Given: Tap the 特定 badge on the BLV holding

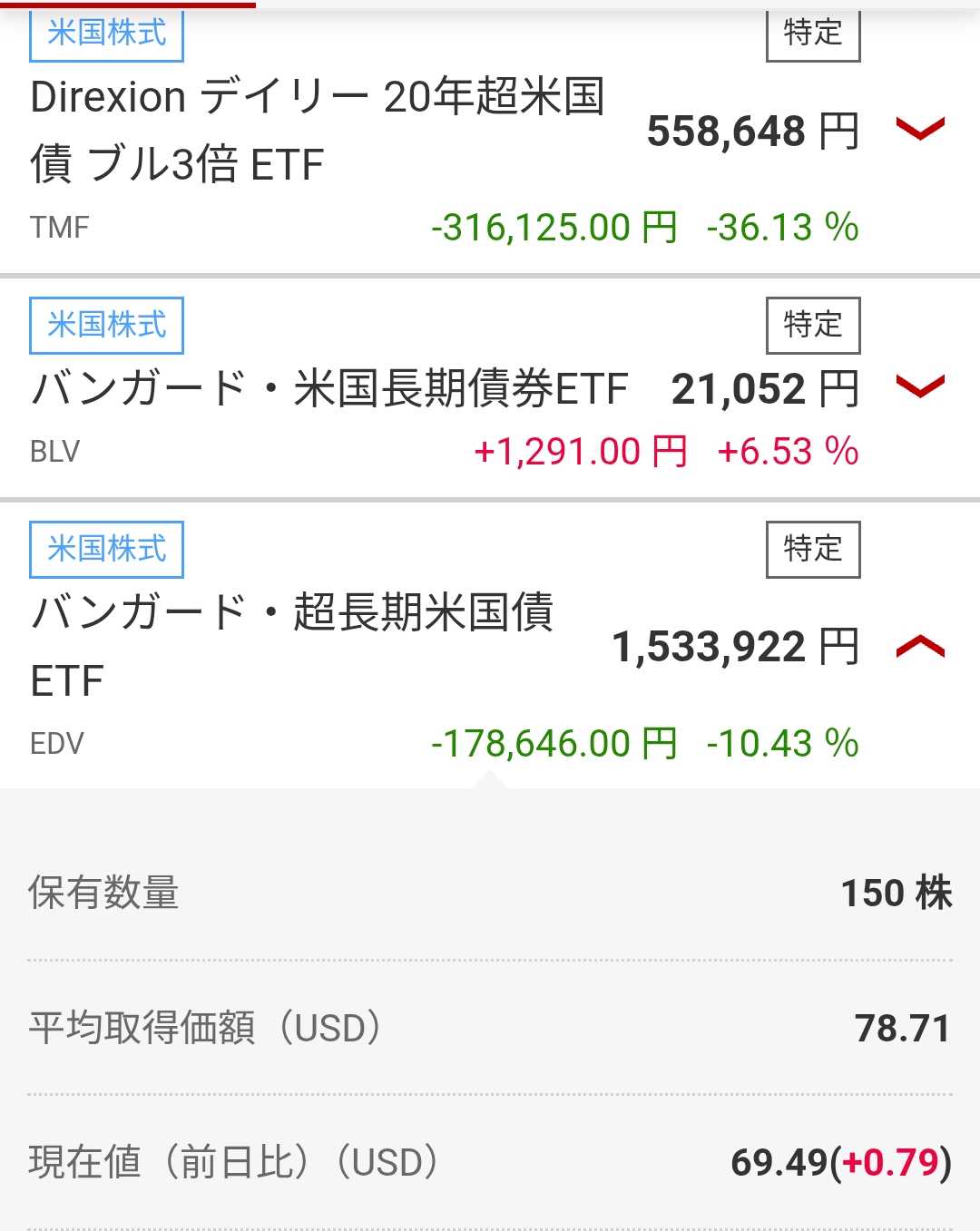Looking at the screenshot, I should click(x=813, y=325).
